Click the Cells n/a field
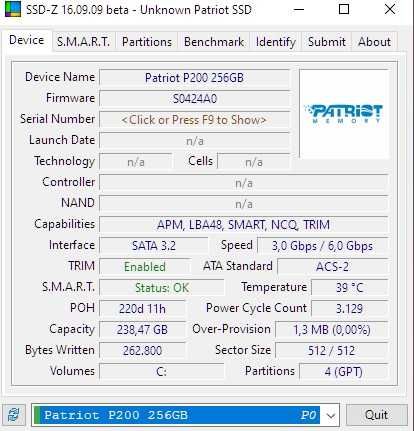This screenshot has width=414, height=431. (x=254, y=162)
